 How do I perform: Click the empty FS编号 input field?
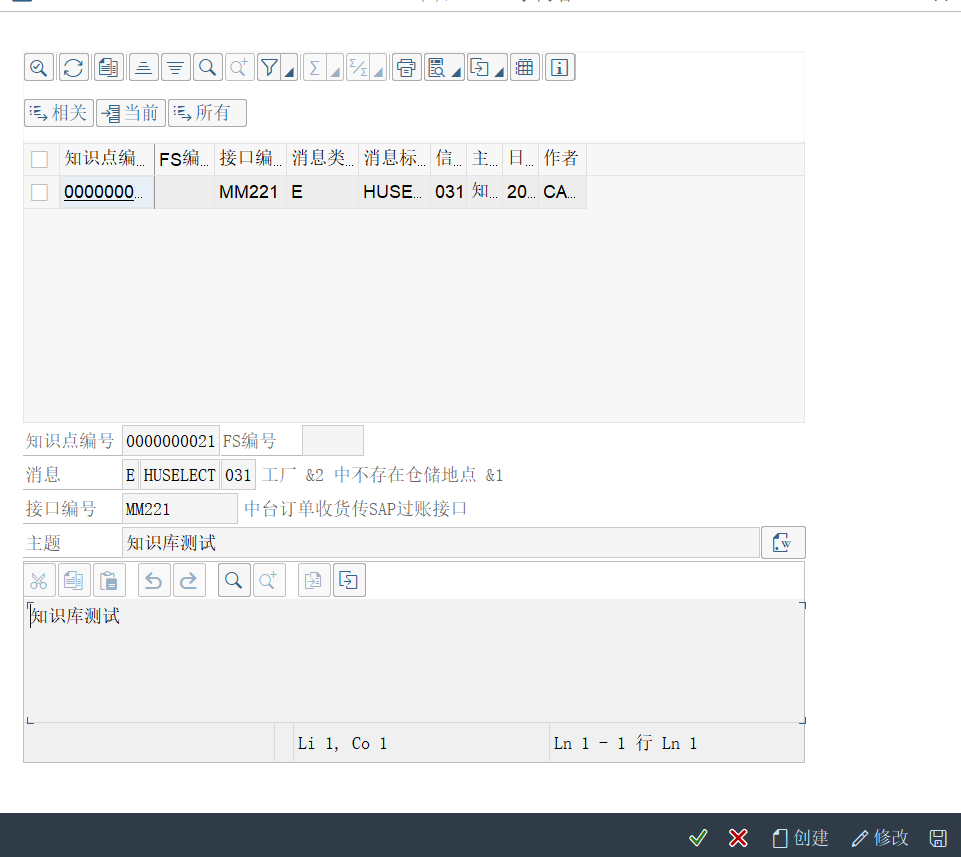click(333, 441)
